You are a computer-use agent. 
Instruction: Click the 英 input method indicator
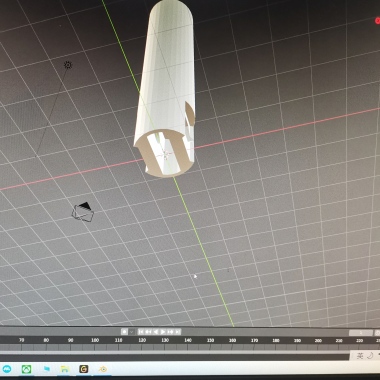click(x=360, y=356)
